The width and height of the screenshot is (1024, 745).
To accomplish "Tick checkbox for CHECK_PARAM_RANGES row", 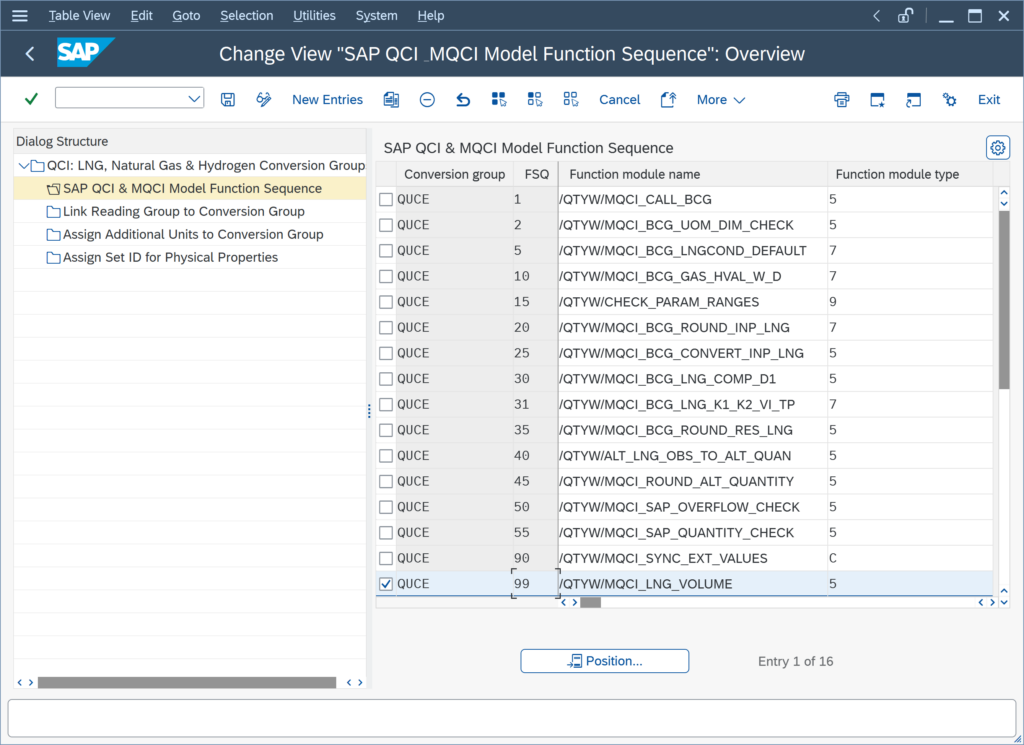I will tap(386, 302).
